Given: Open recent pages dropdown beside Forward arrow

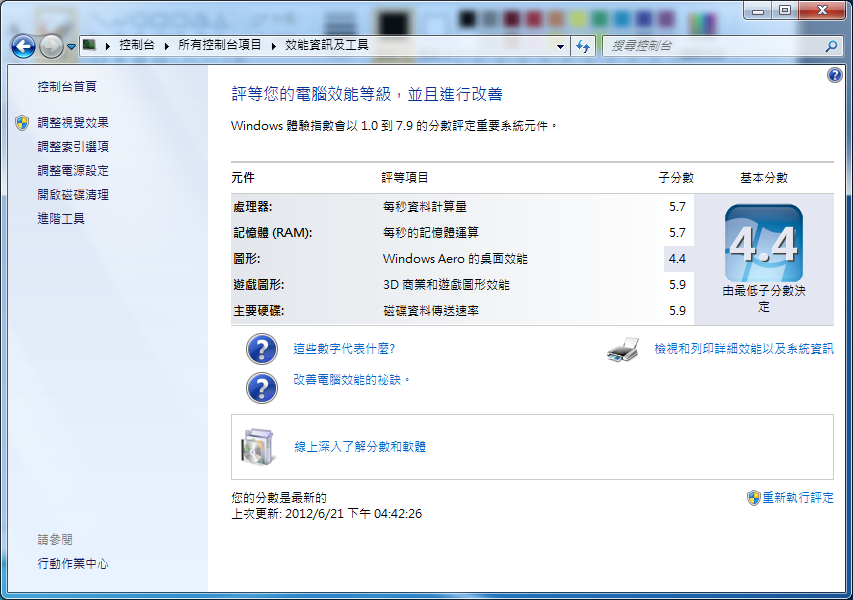Looking at the screenshot, I should pos(71,47).
